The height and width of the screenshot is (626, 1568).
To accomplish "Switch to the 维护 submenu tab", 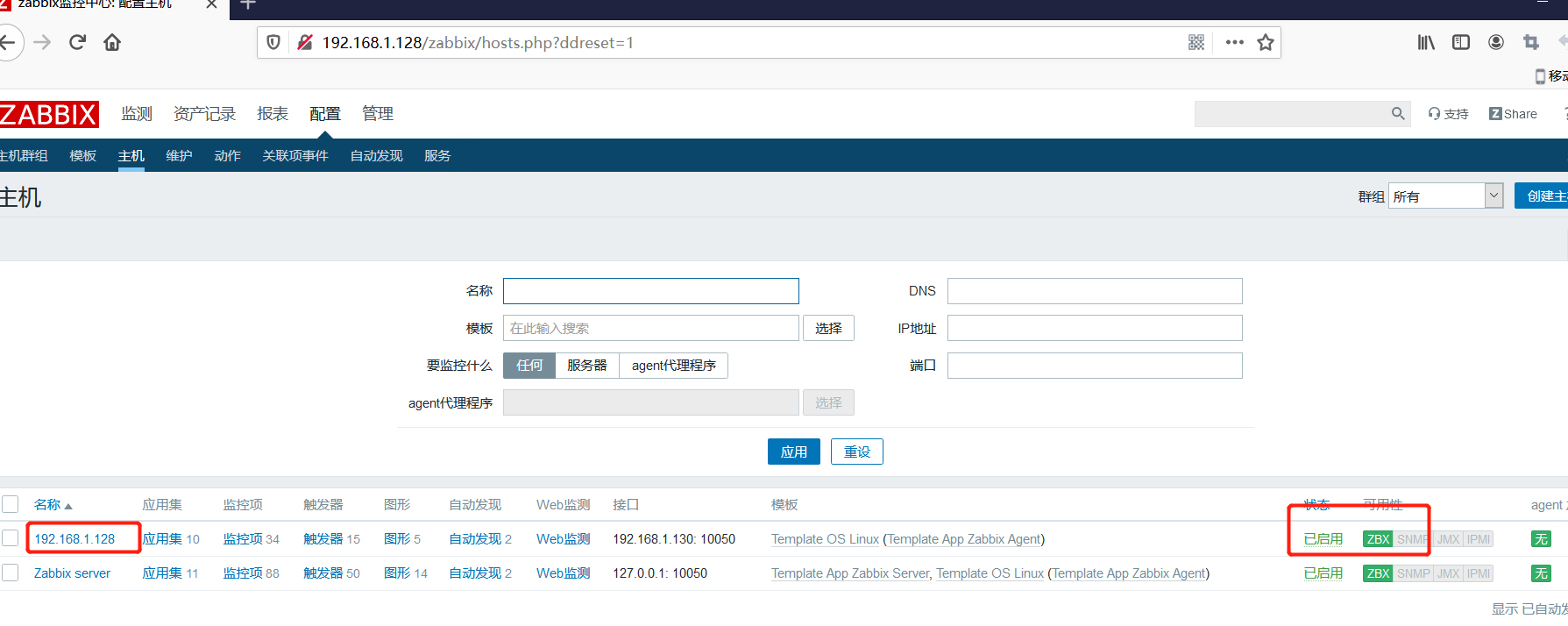I will click(x=180, y=156).
